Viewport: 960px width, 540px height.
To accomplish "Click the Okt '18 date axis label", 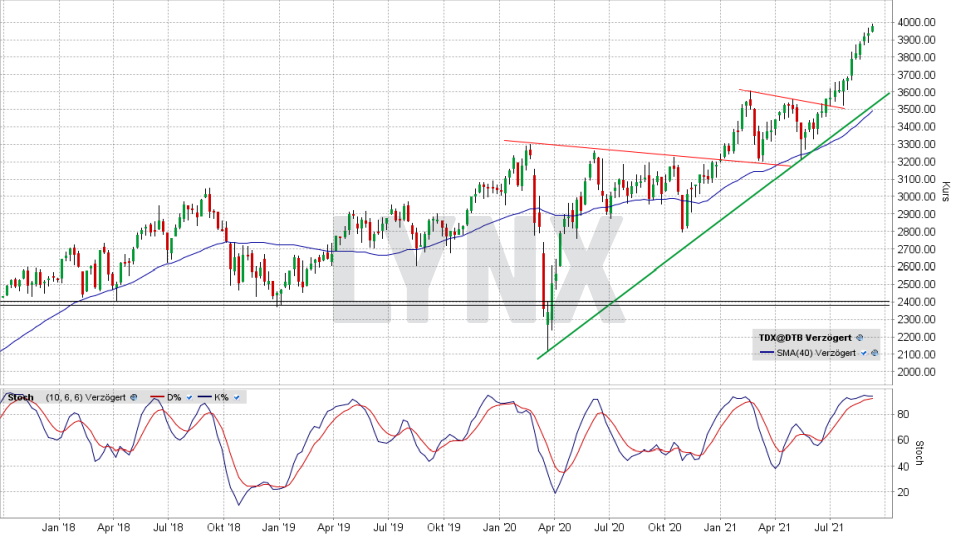I will pyautogui.click(x=223, y=527).
